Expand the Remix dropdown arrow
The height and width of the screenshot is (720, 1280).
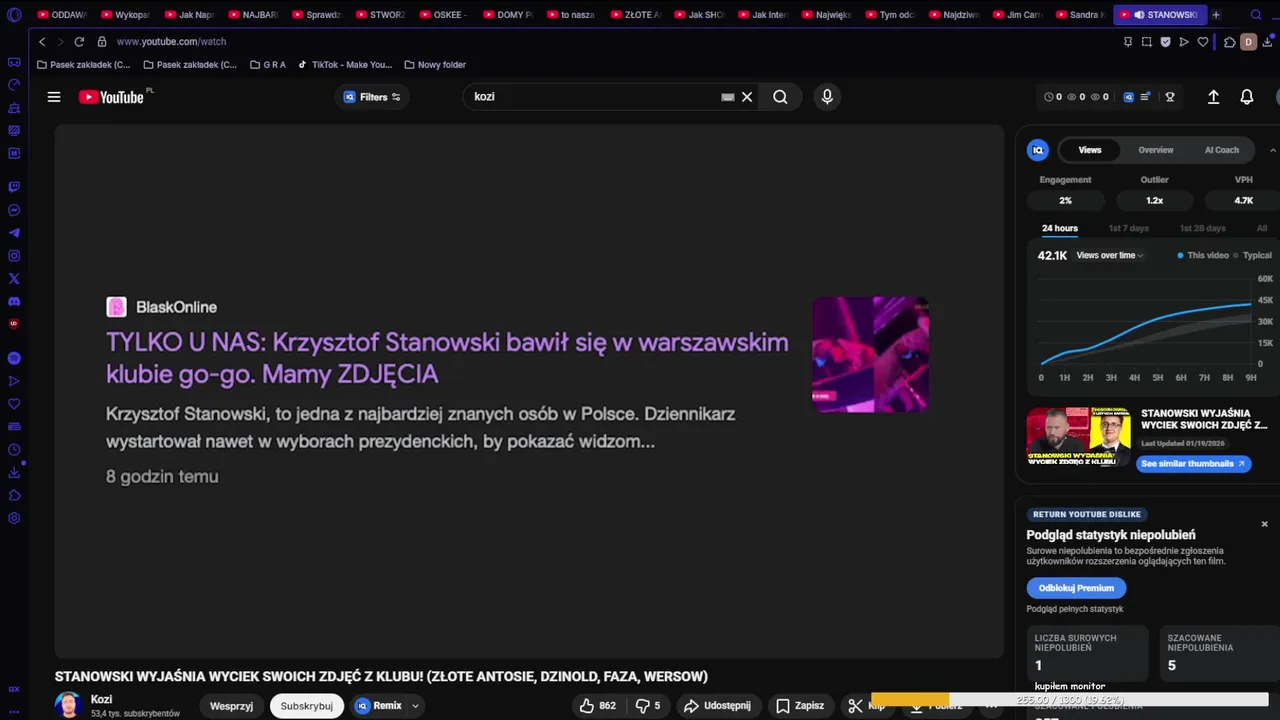[415, 706]
